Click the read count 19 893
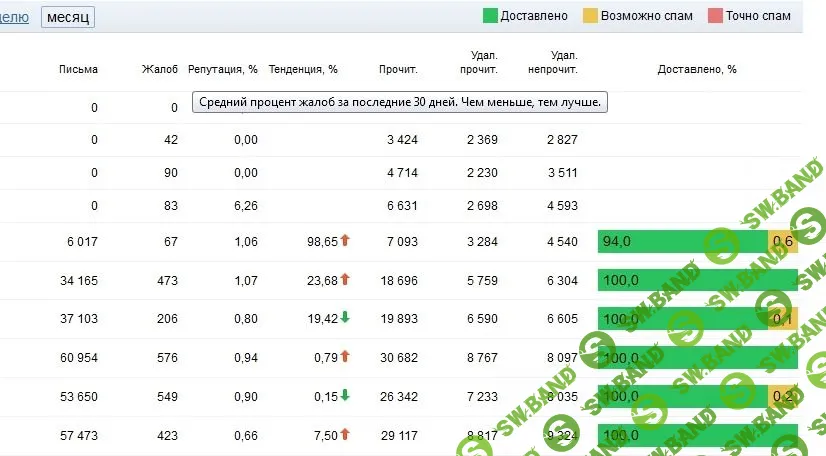This screenshot has height=456, width=826. tap(399, 319)
